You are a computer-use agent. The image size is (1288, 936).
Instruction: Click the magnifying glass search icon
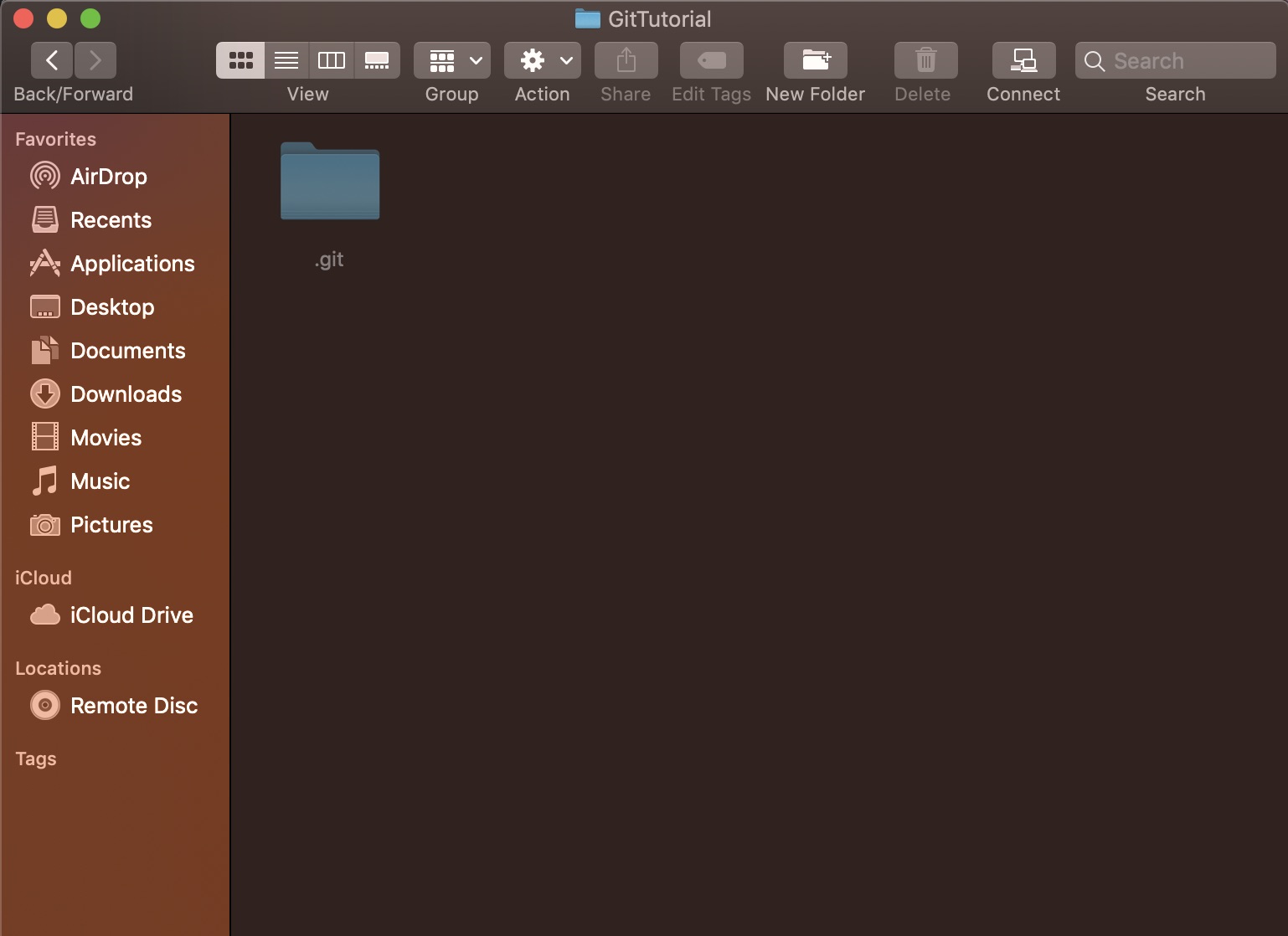pyautogui.click(x=1095, y=61)
